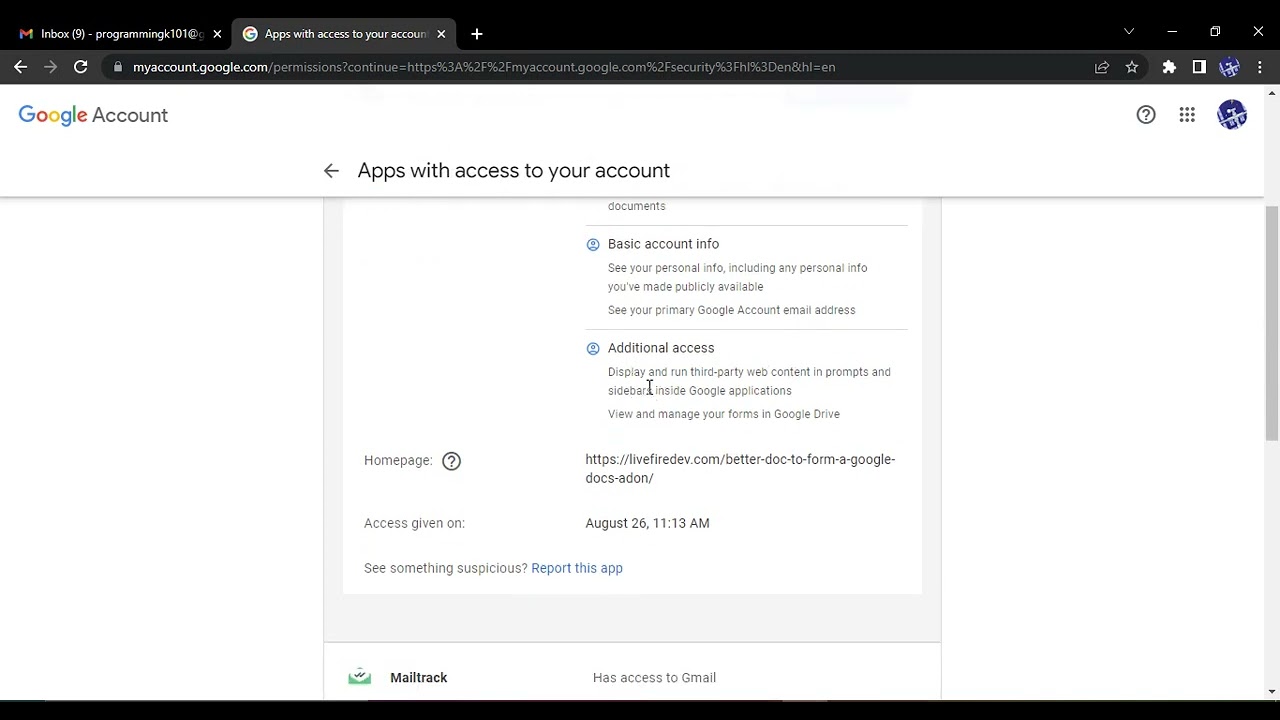
Task: Click the Basic account info icon
Action: click(593, 244)
